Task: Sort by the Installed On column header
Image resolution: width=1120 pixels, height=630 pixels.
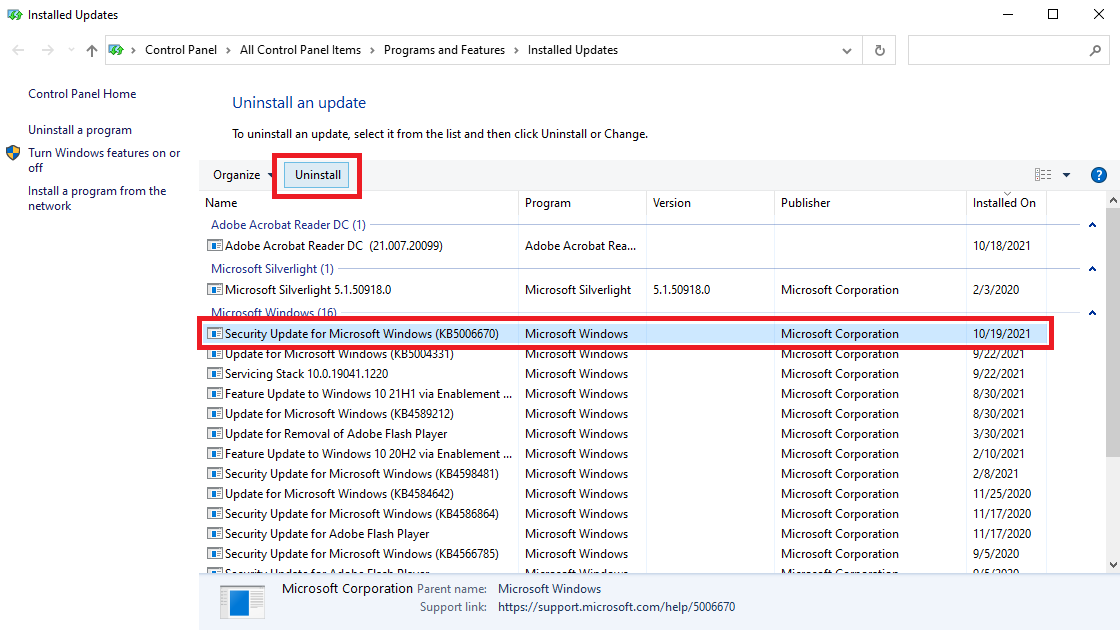Action: pyautogui.click(x=1004, y=203)
